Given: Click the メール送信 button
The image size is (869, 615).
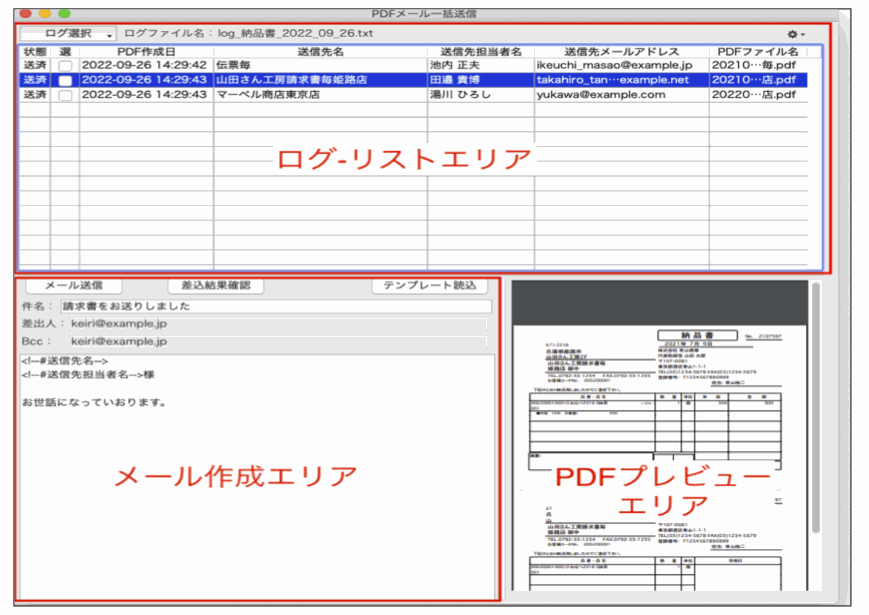Looking at the screenshot, I should [x=62, y=286].
